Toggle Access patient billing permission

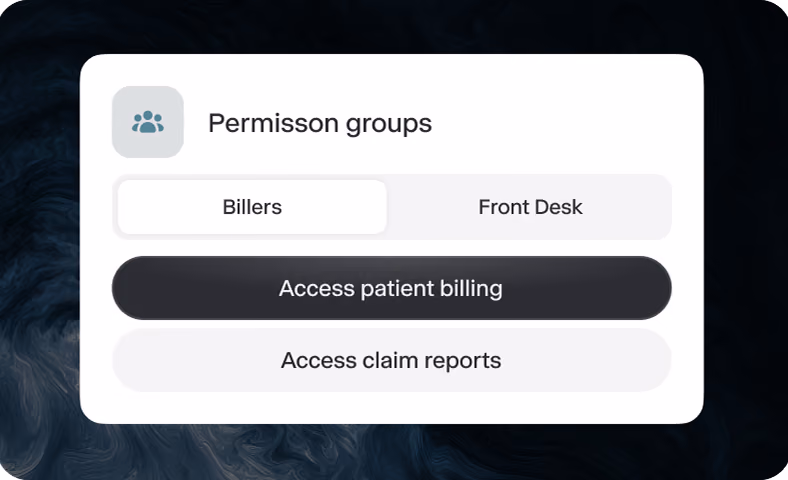391,288
